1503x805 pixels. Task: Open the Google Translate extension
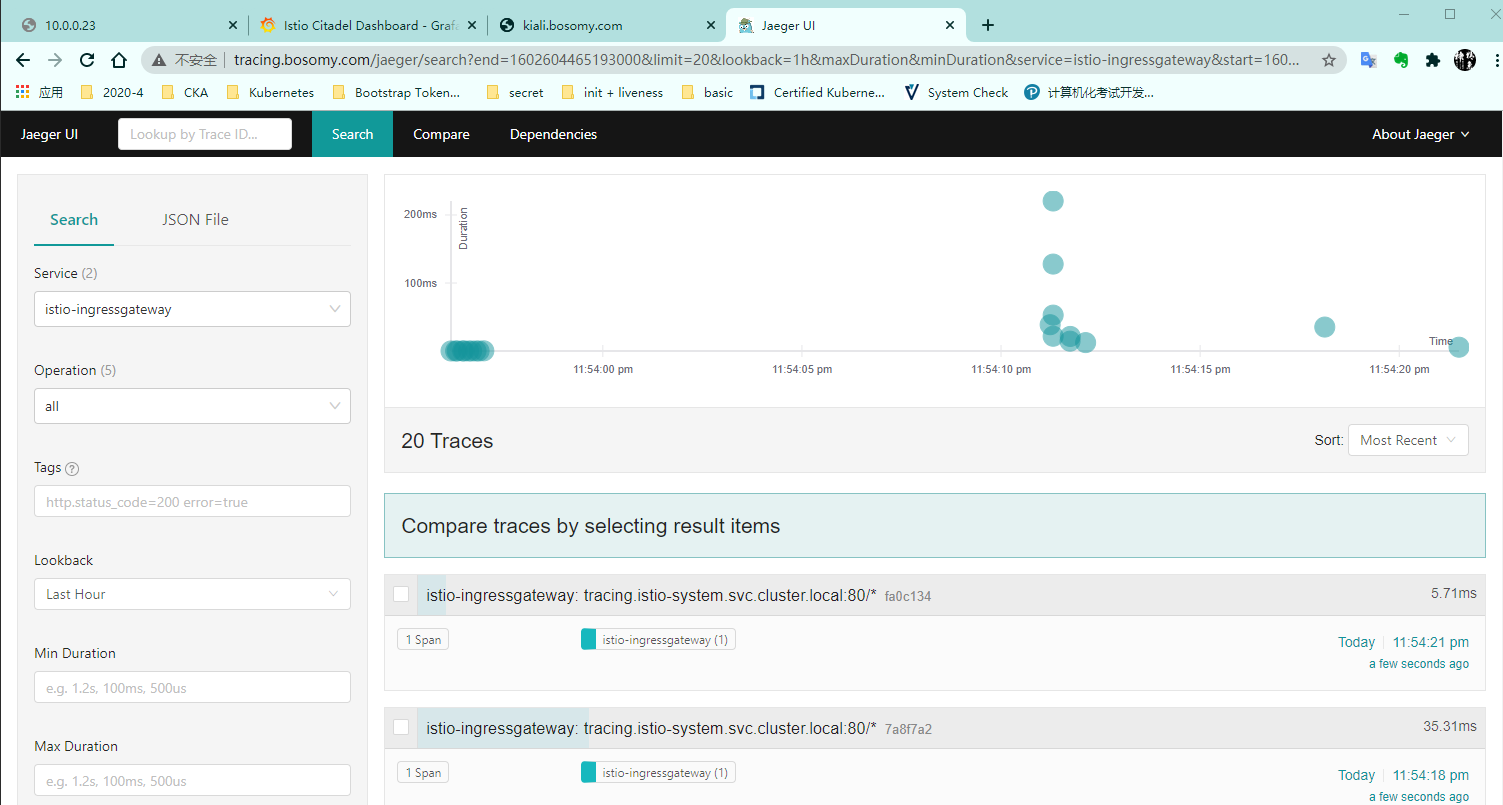pyautogui.click(x=1368, y=60)
